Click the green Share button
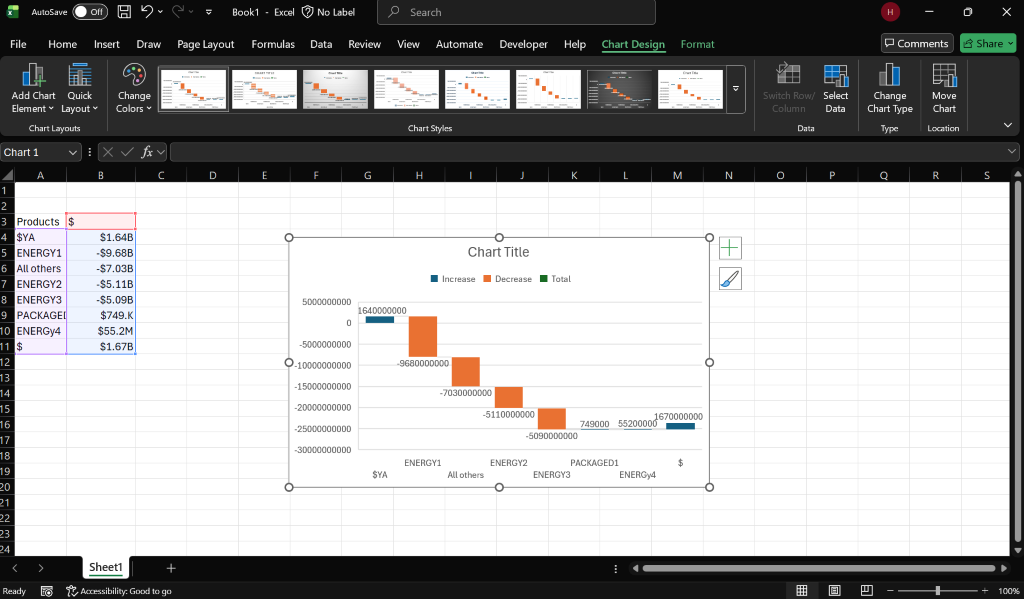 pyautogui.click(x=988, y=43)
